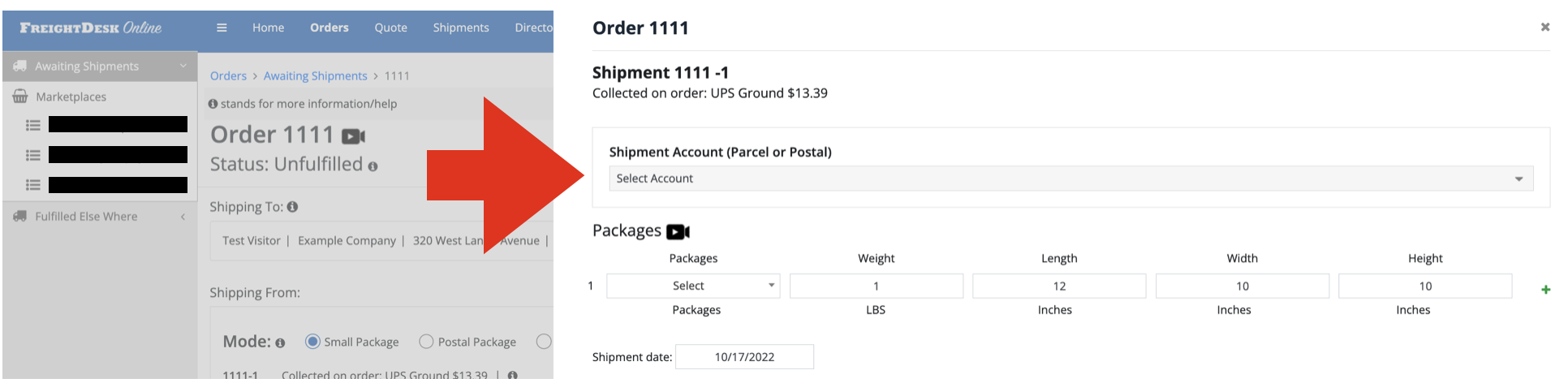Open the Select Account dropdown
The height and width of the screenshot is (383, 1568).
pyautogui.click(x=1071, y=179)
